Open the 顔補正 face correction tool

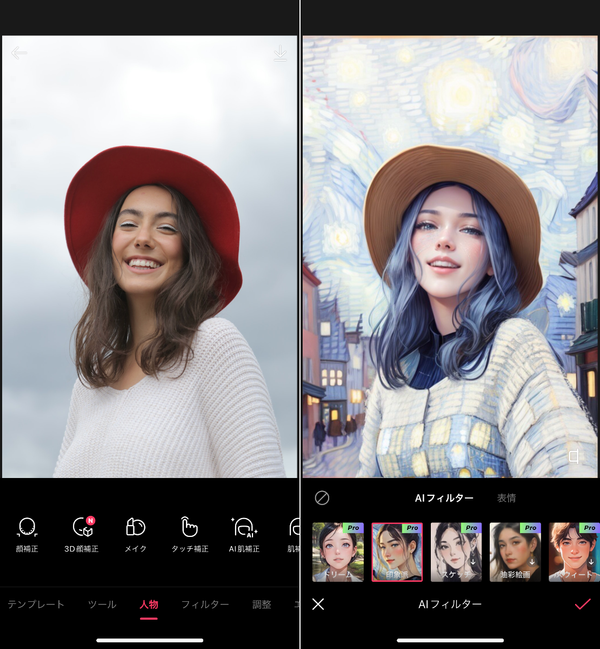click(x=27, y=535)
